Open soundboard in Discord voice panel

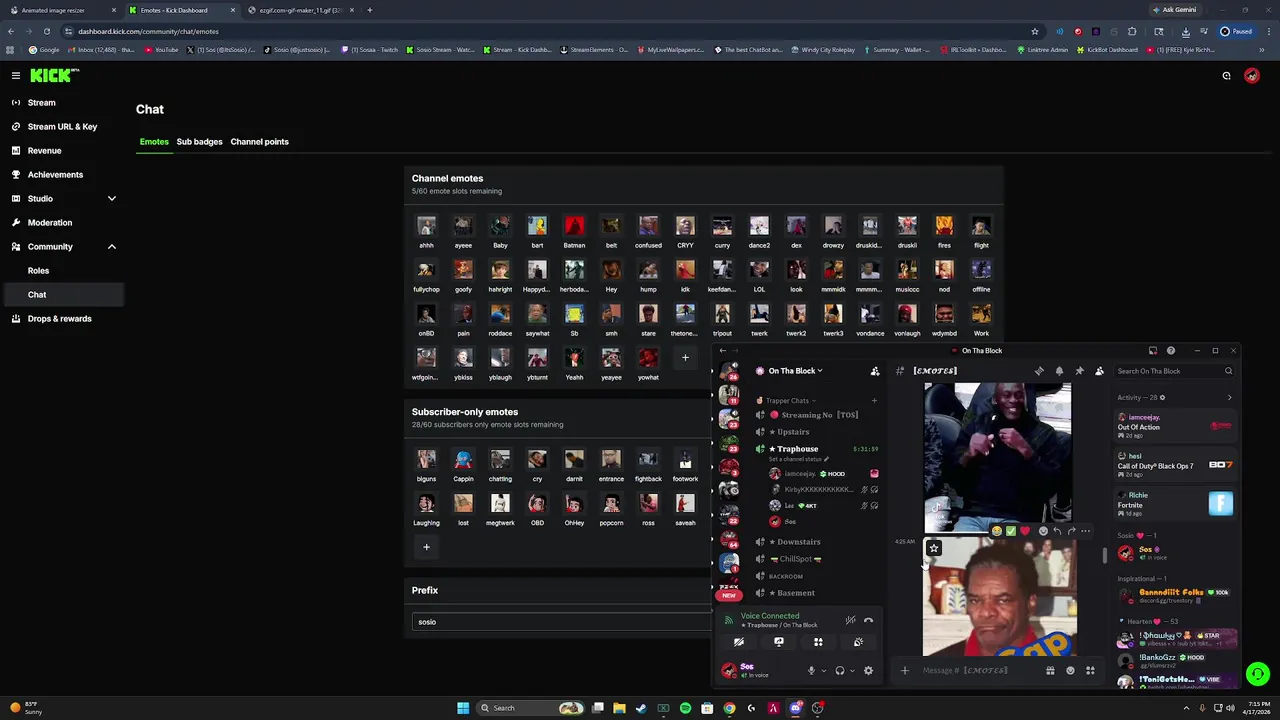click(x=858, y=642)
